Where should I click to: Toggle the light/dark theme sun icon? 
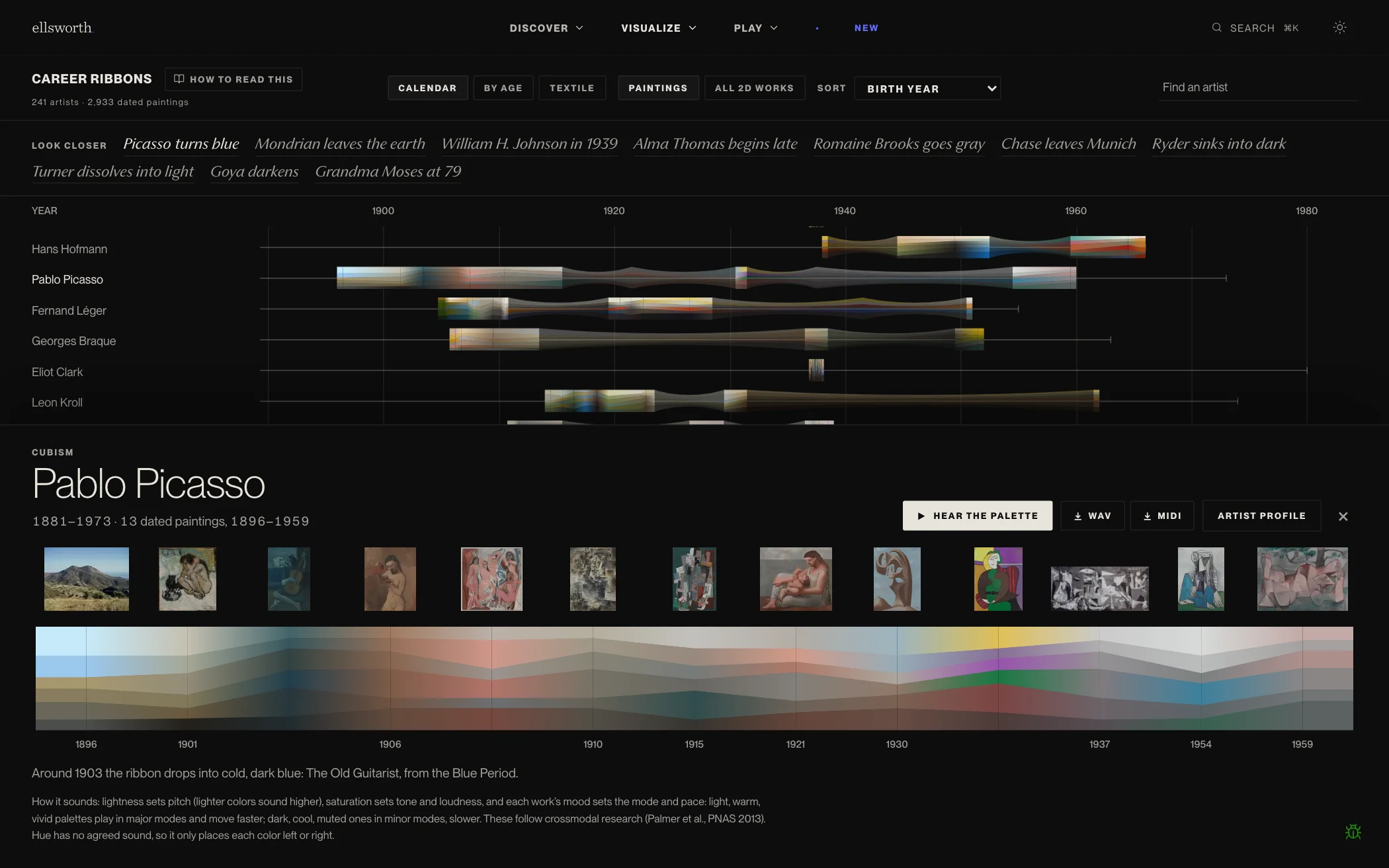1339,28
